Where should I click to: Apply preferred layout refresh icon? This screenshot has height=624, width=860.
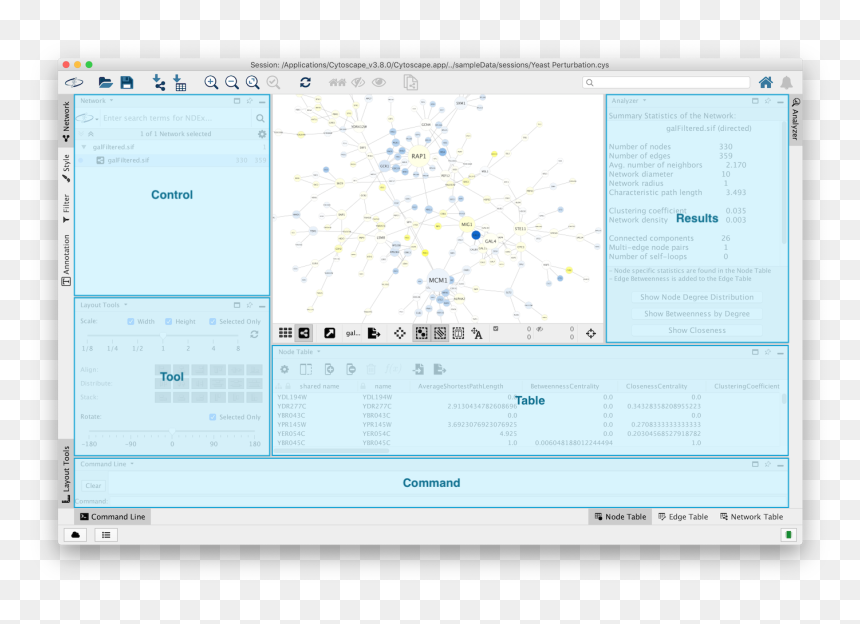point(305,83)
